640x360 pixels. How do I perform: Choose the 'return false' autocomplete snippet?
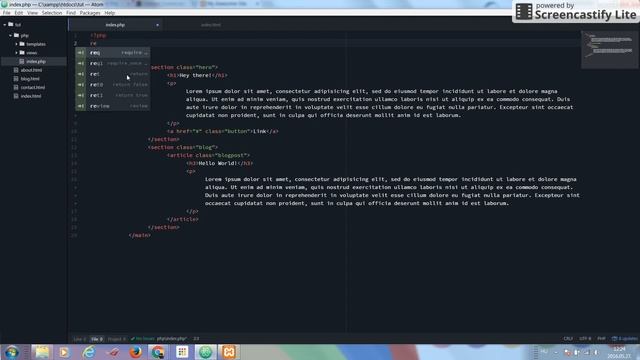[x=113, y=84]
